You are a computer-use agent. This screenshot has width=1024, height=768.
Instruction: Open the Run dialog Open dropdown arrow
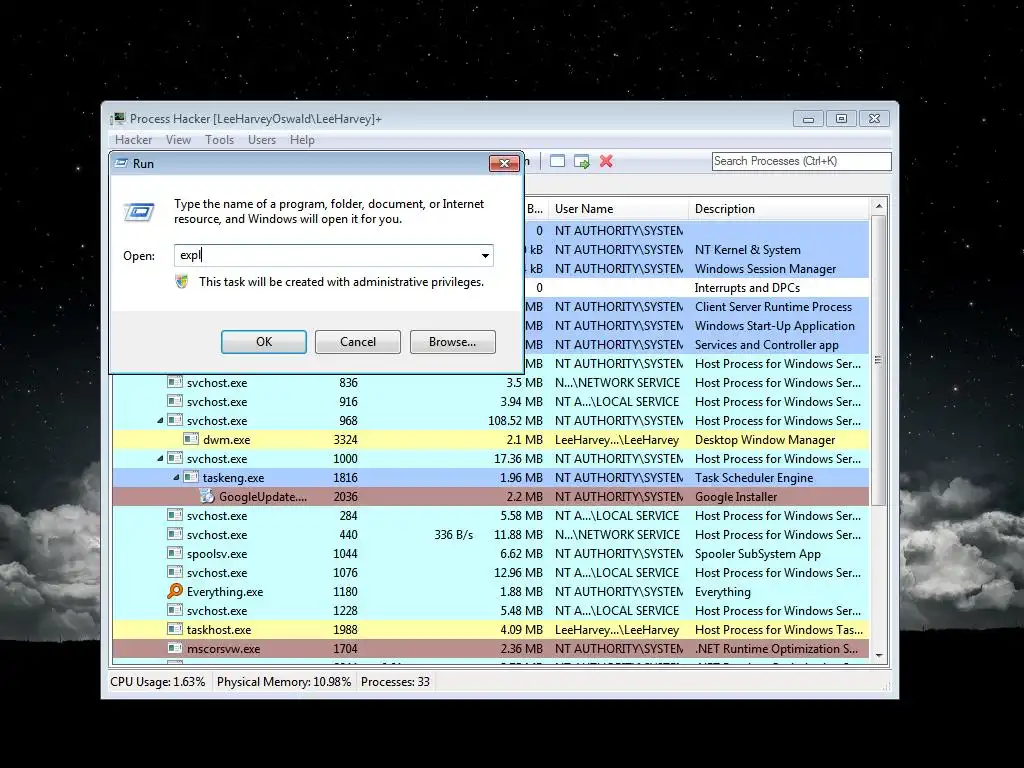coord(485,255)
